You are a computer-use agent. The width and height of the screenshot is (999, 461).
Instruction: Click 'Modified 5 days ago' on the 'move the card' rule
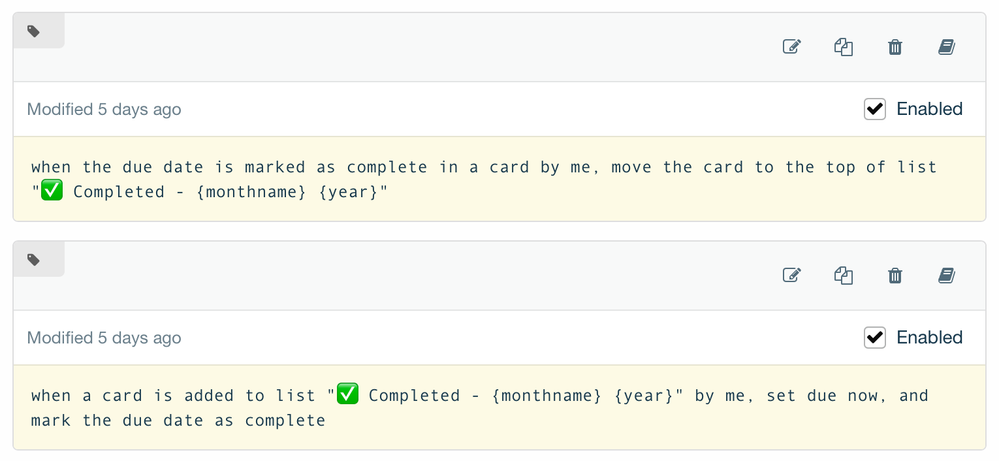click(104, 110)
